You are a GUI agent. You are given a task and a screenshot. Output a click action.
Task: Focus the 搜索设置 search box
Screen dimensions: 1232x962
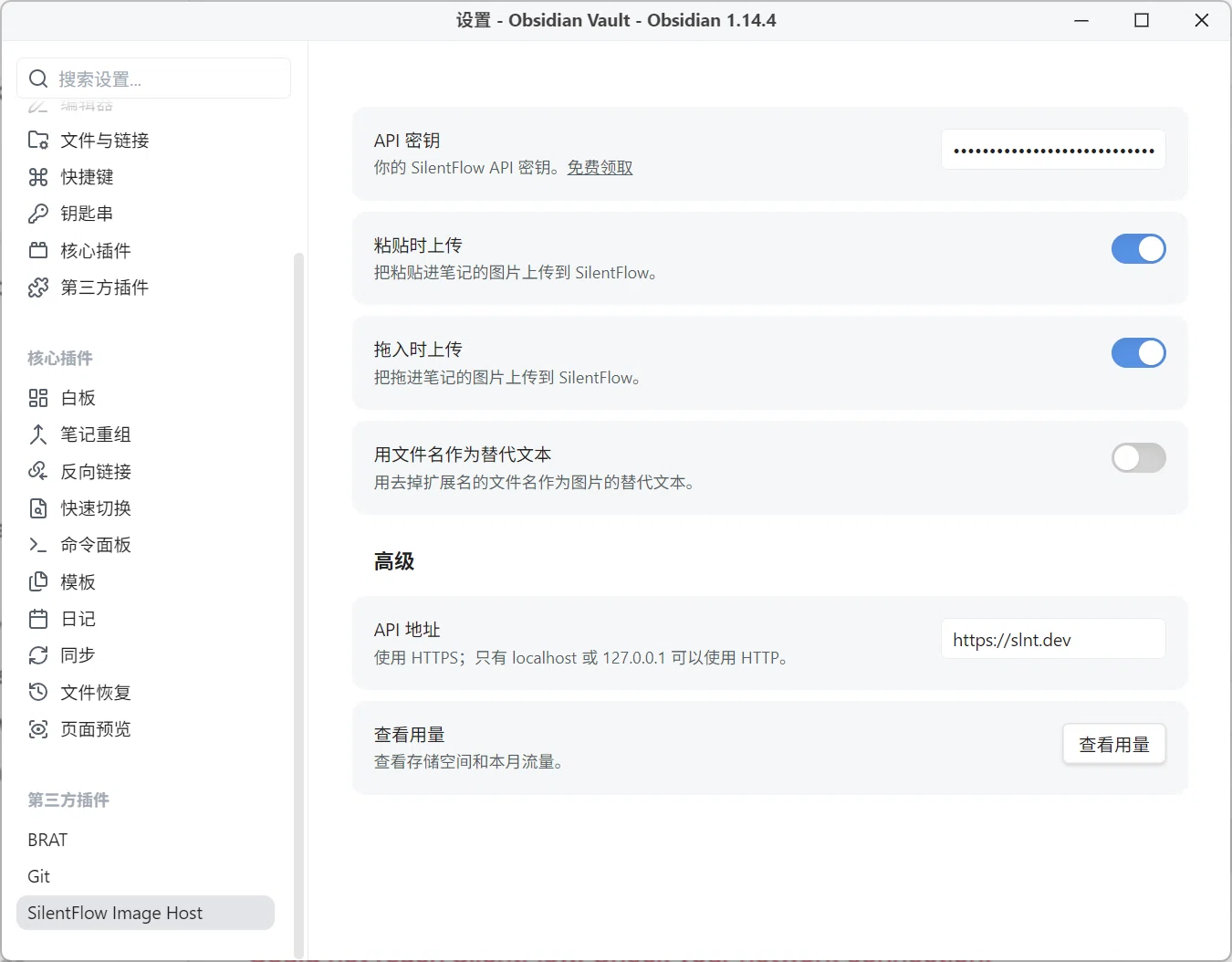pyautogui.click(x=153, y=78)
